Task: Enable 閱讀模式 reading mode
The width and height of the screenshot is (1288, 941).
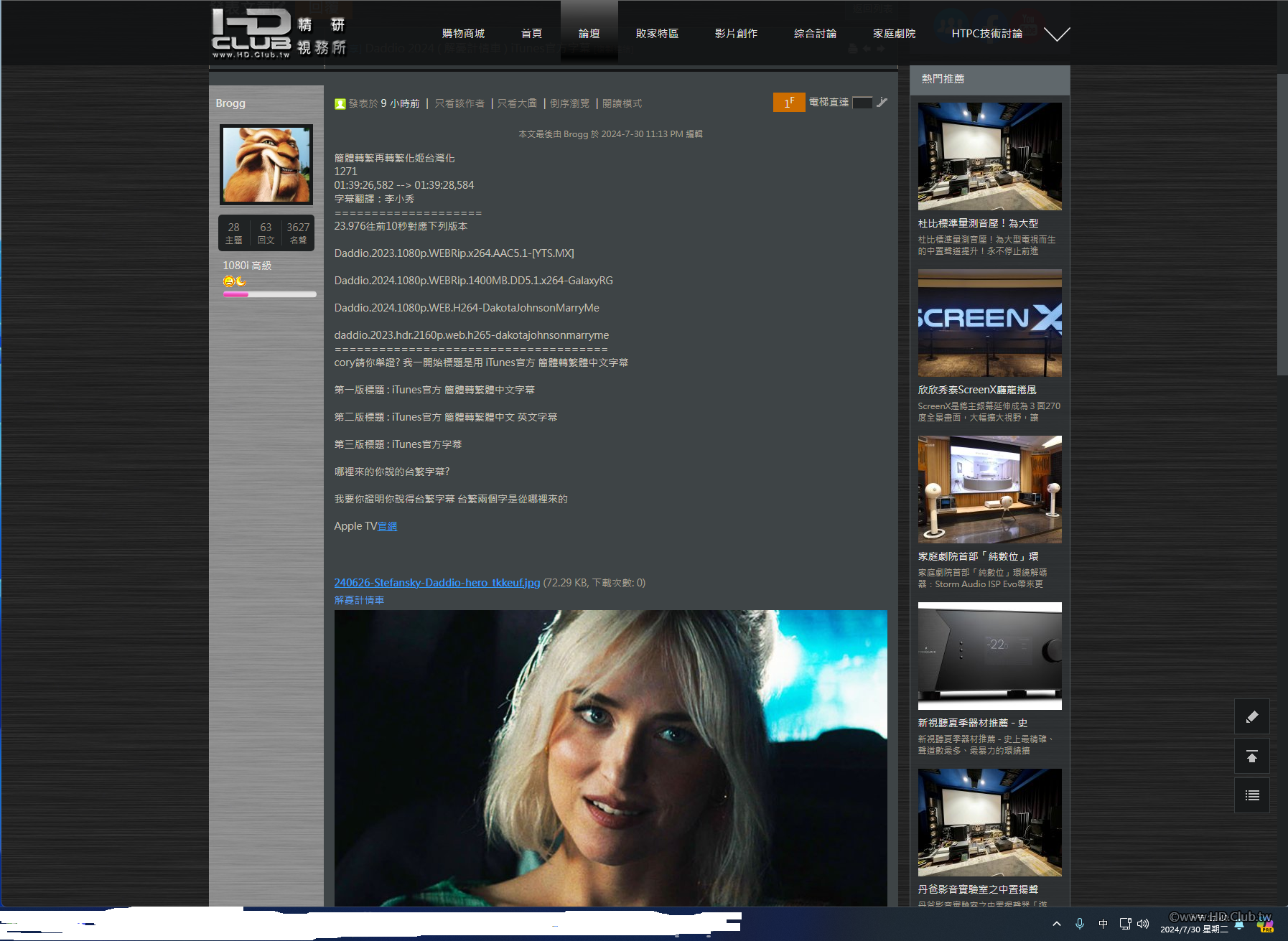Action: [622, 103]
